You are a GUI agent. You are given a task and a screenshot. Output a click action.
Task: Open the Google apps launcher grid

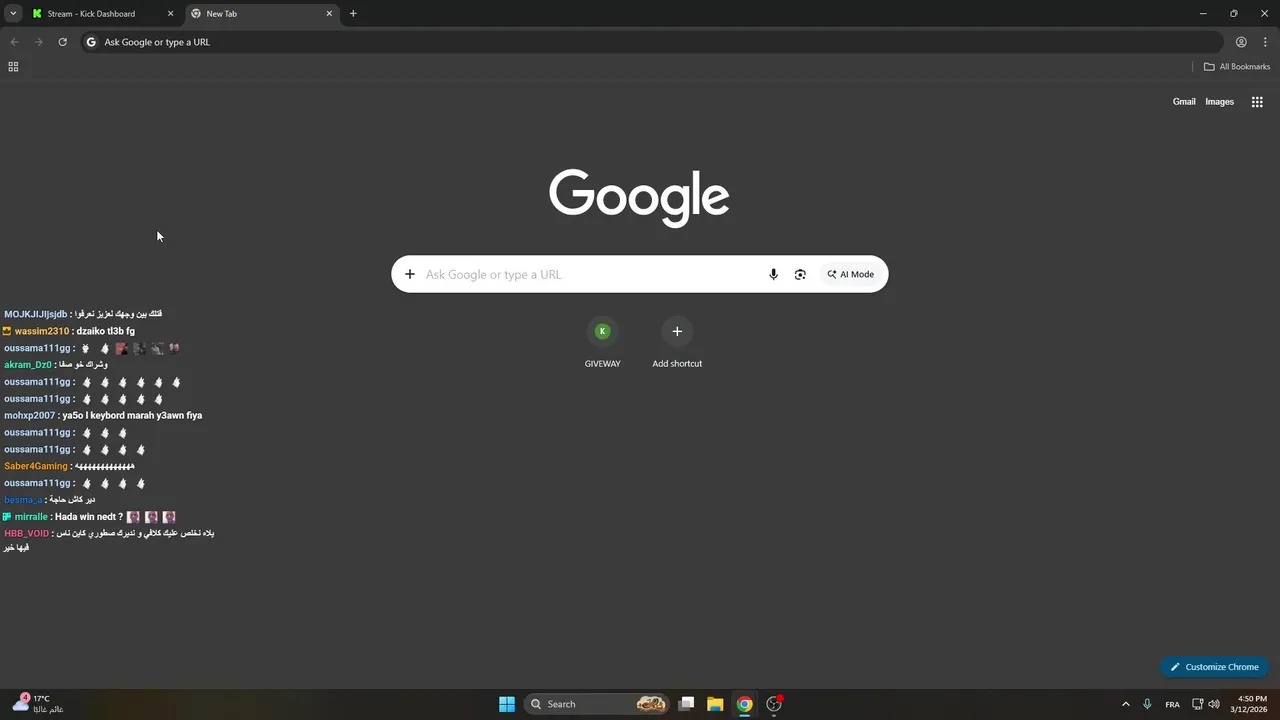pyautogui.click(x=1257, y=102)
